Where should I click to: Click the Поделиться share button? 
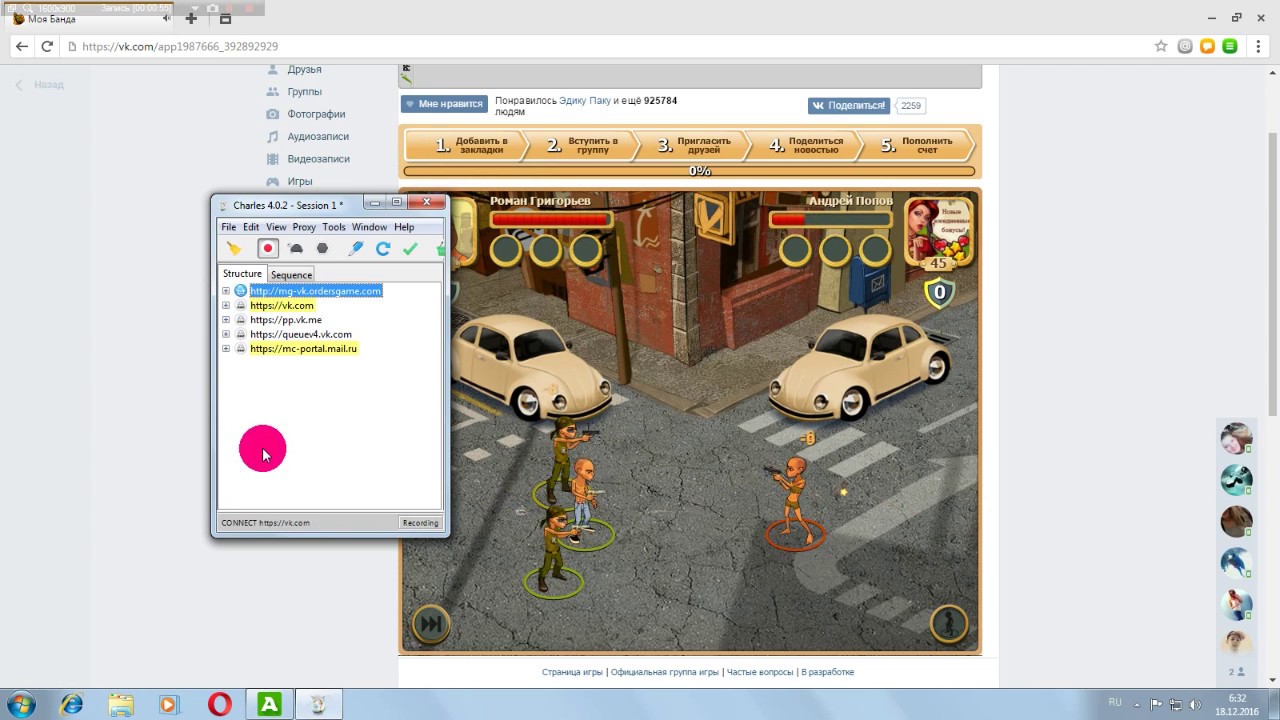(x=849, y=105)
